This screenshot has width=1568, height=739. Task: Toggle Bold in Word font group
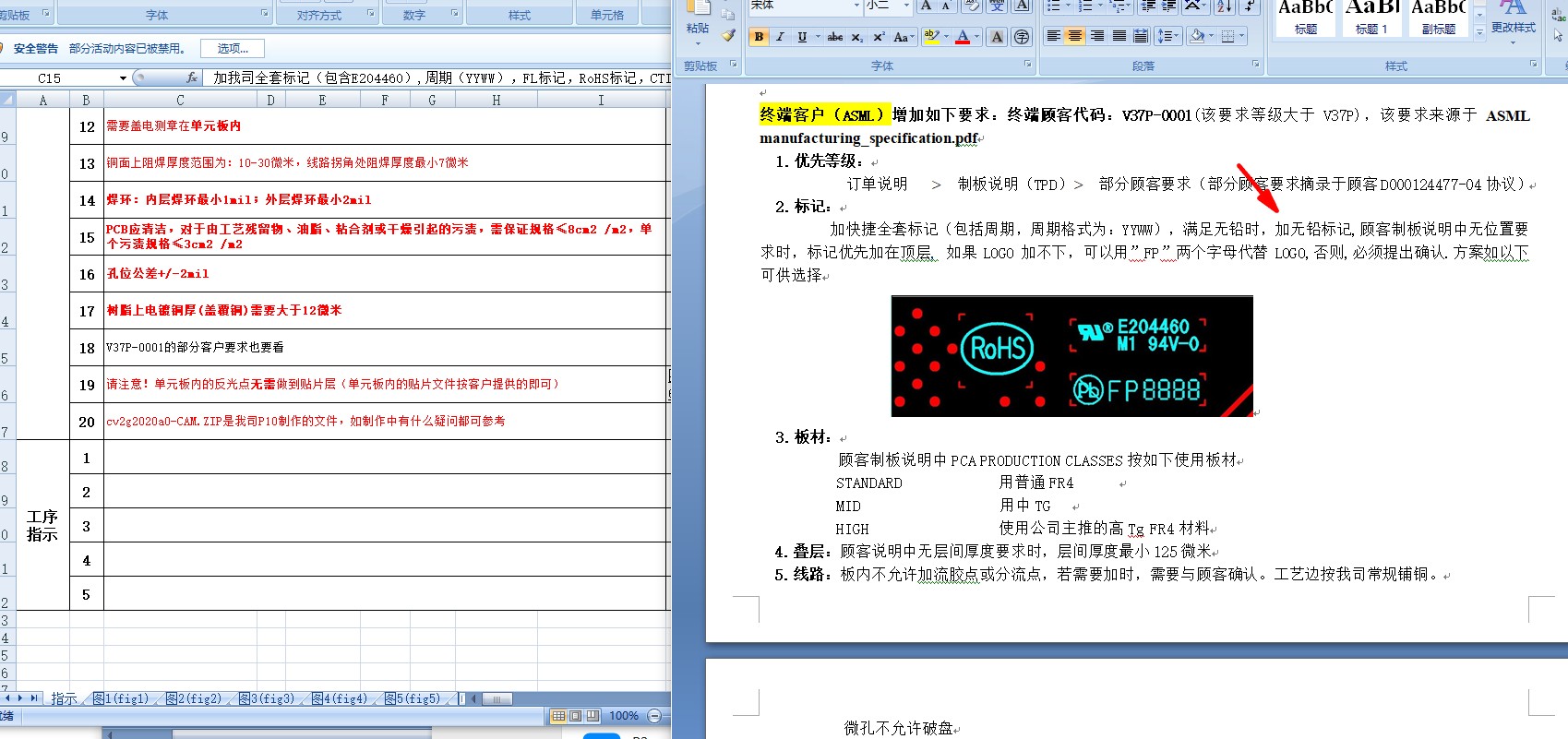(x=759, y=37)
